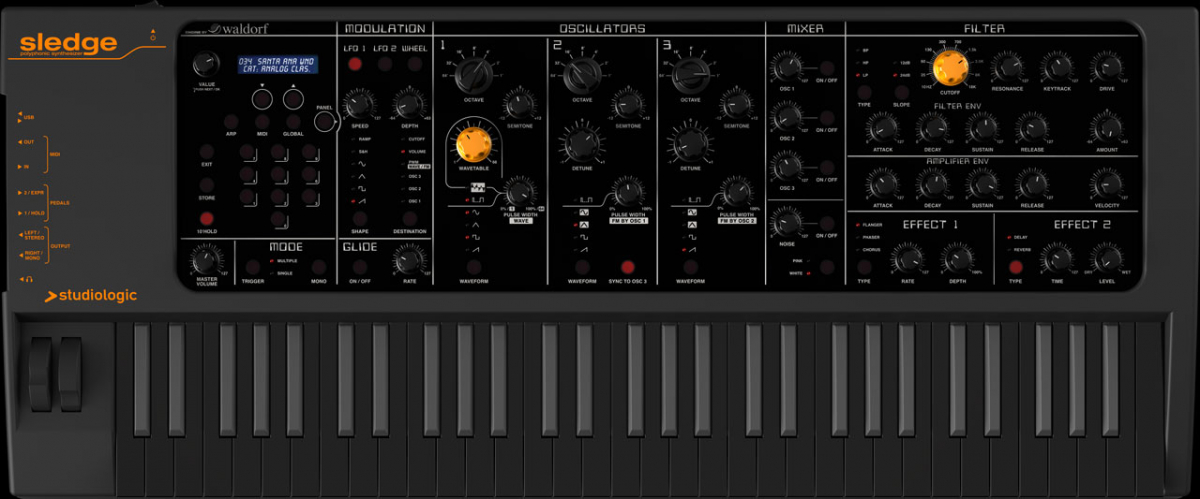
Task: Click Oscillator 2 DETUNE knob
Action: [x=581, y=144]
